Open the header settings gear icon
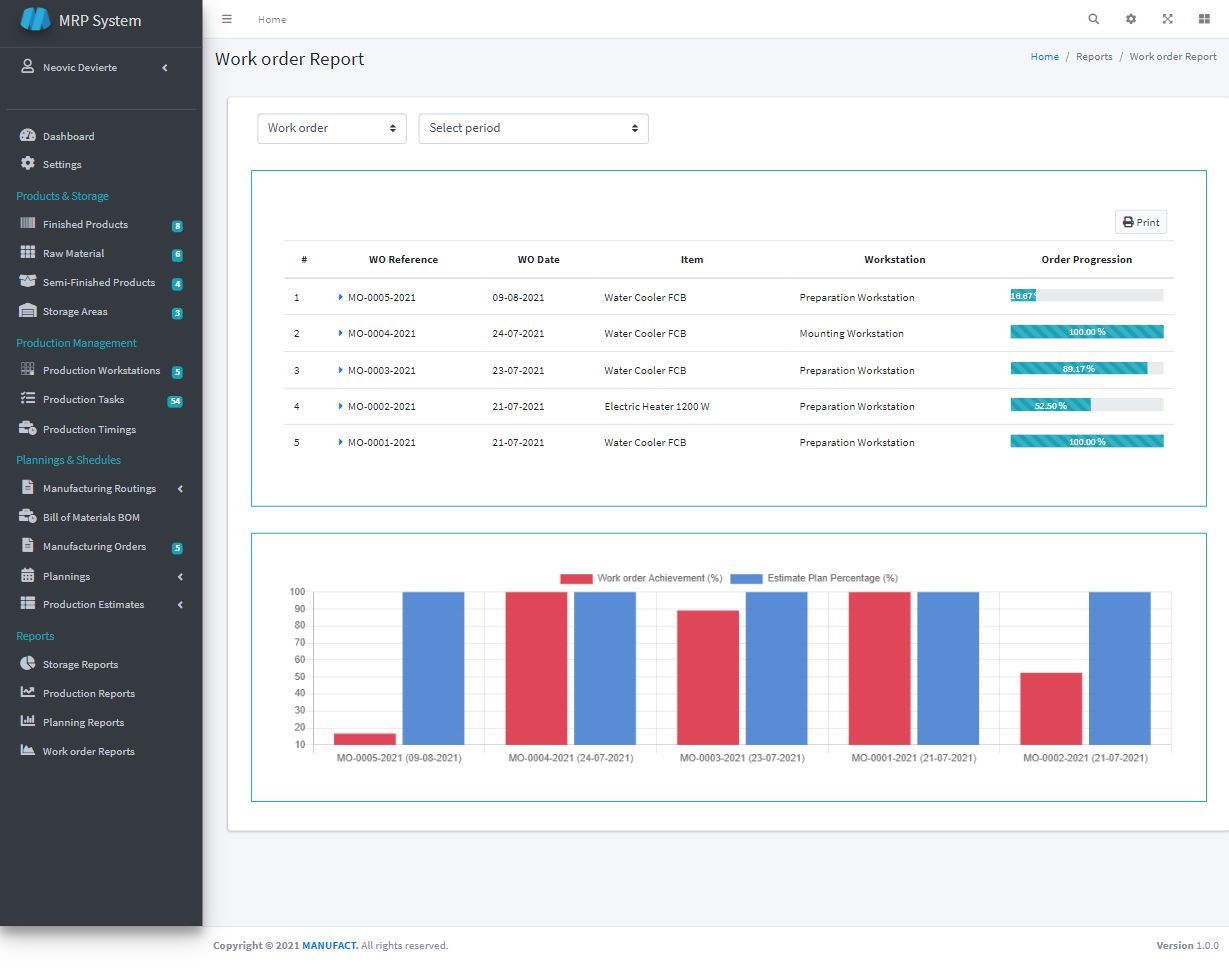Image resolution: width=1229 pixels, height=979 pixels. coord(1130,19)
